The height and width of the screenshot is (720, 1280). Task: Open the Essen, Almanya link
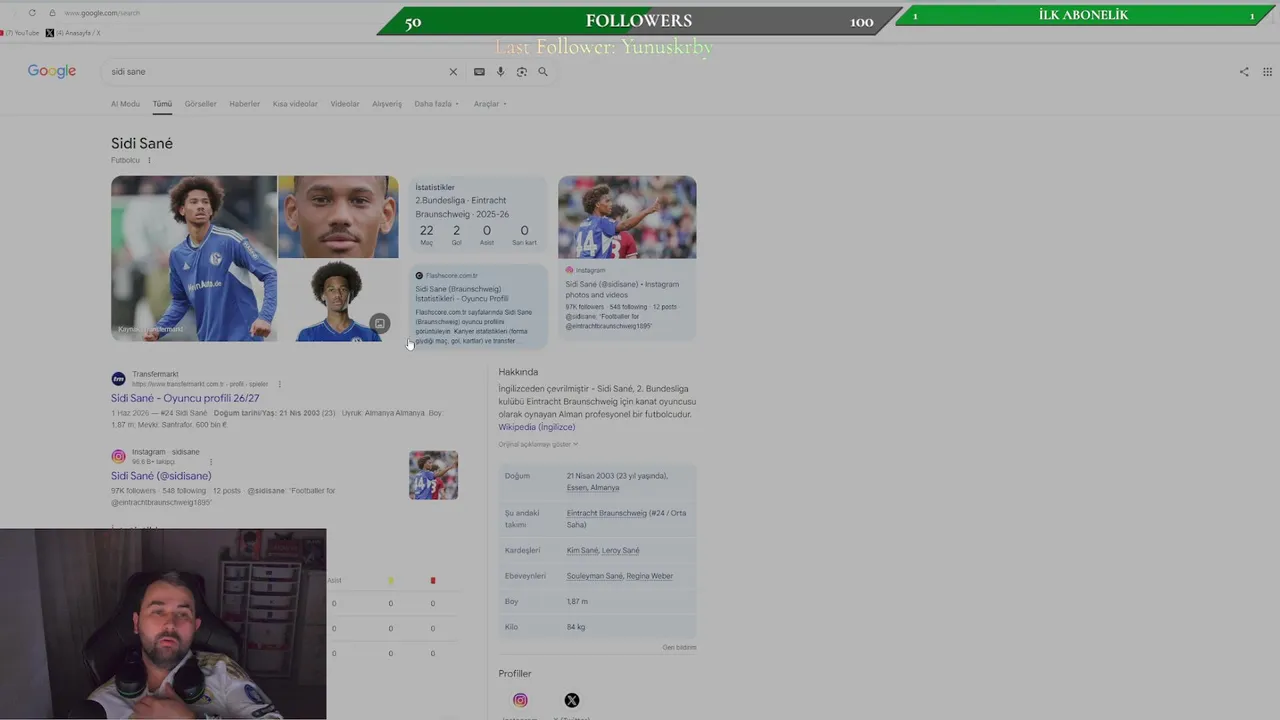(x=593, y=488)
